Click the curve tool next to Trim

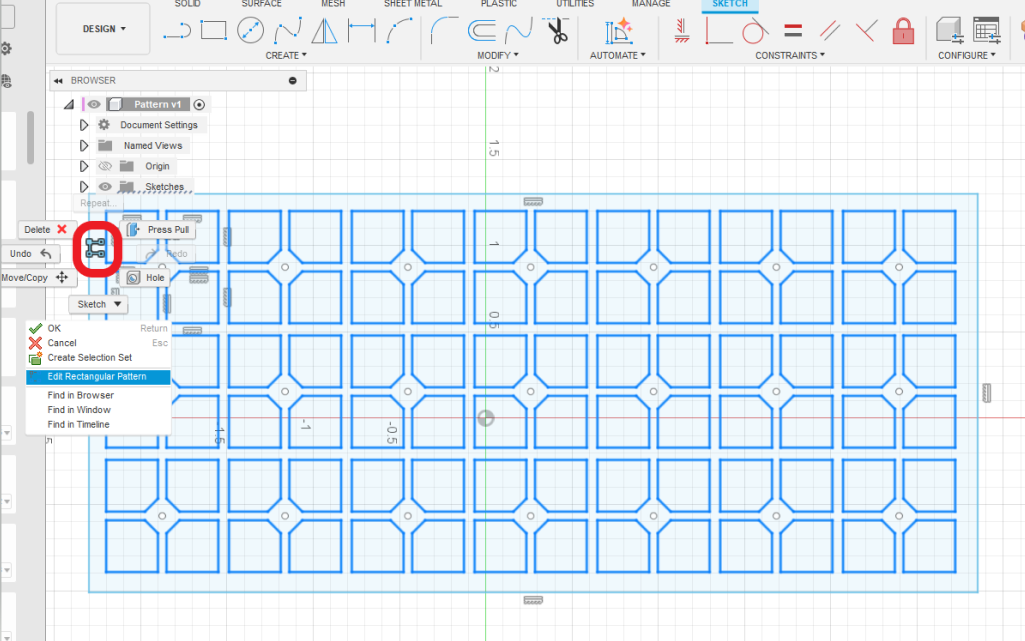(x=518, y=30)
